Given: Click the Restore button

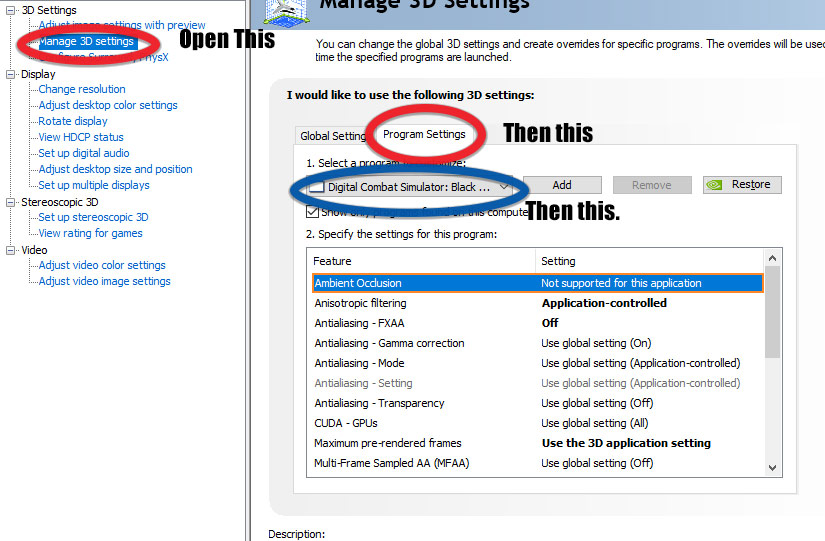Looking at the screenshot, I should point(742,185).
